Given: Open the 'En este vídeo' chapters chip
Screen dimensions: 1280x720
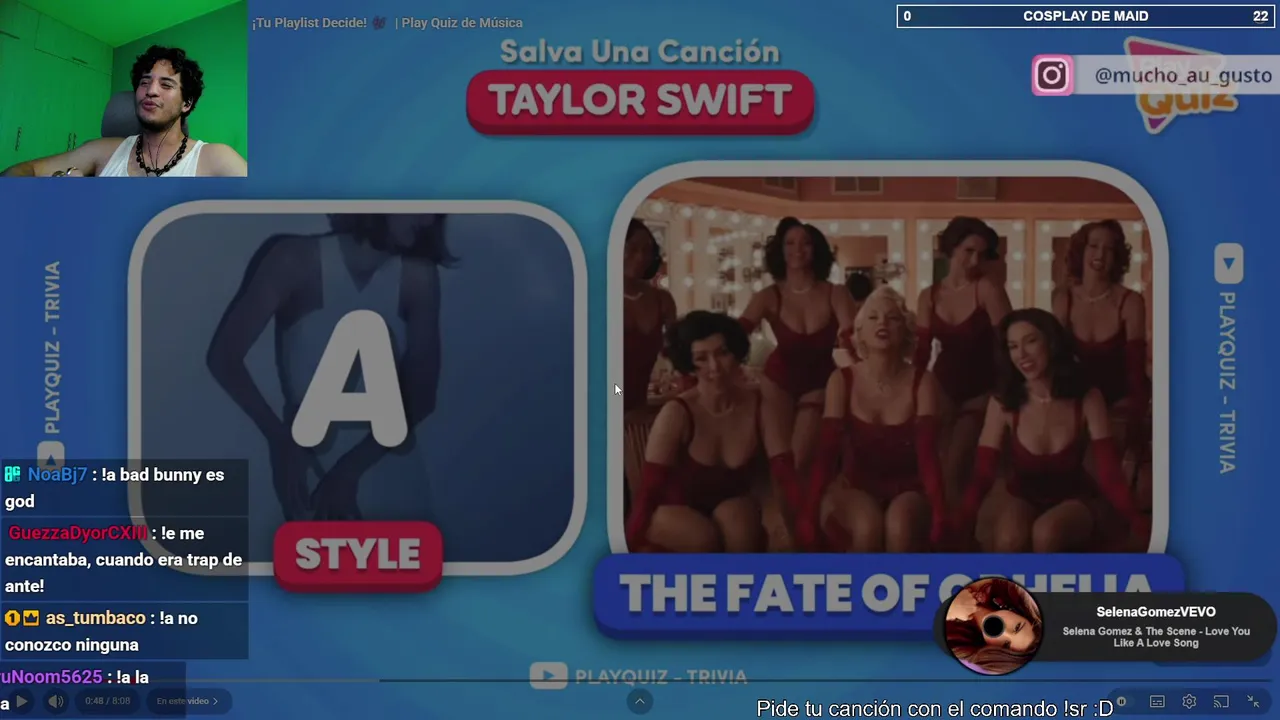Looking at the screenshot, I should [187, 701].
